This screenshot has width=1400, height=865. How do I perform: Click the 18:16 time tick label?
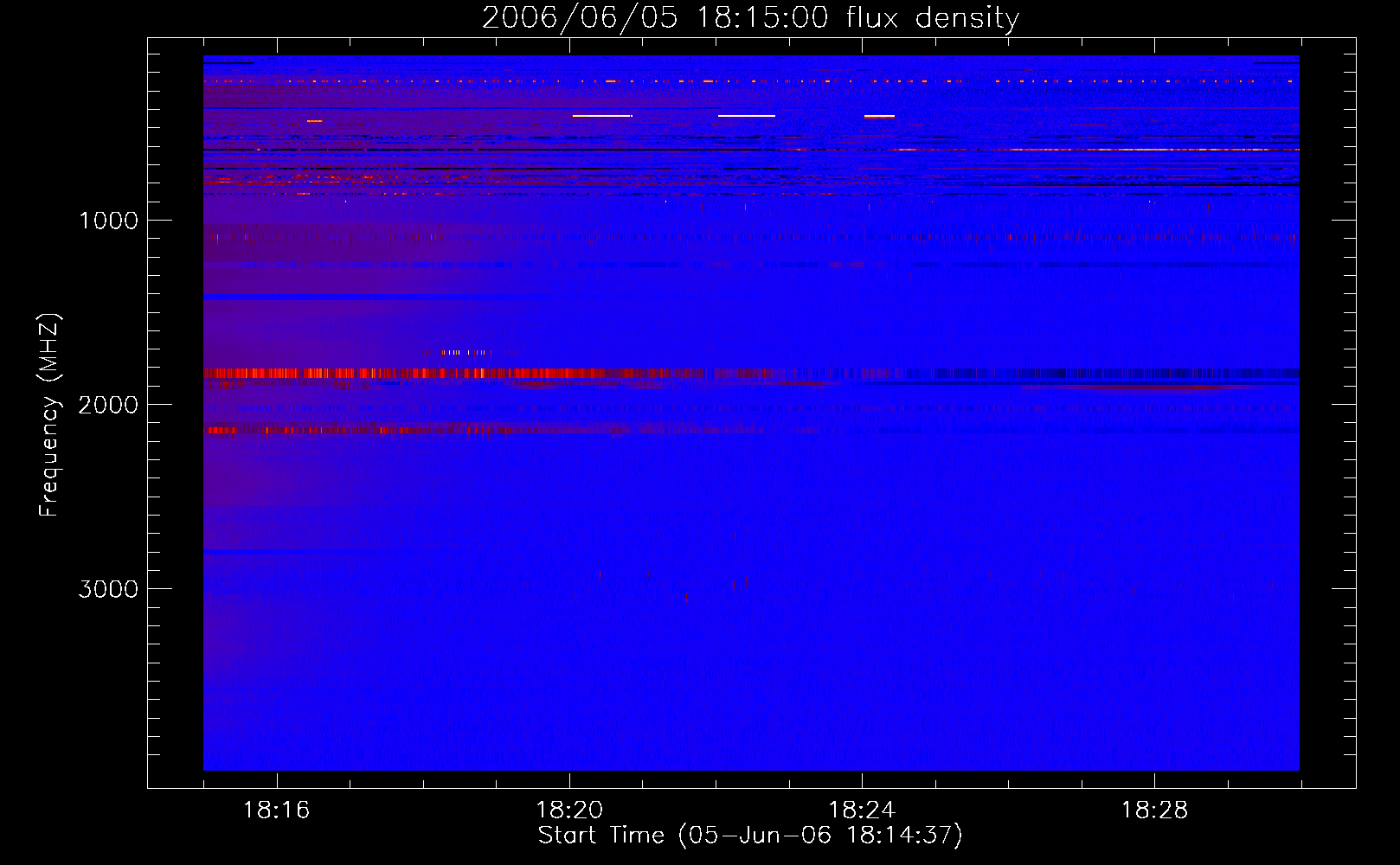[x=276, y=811]
